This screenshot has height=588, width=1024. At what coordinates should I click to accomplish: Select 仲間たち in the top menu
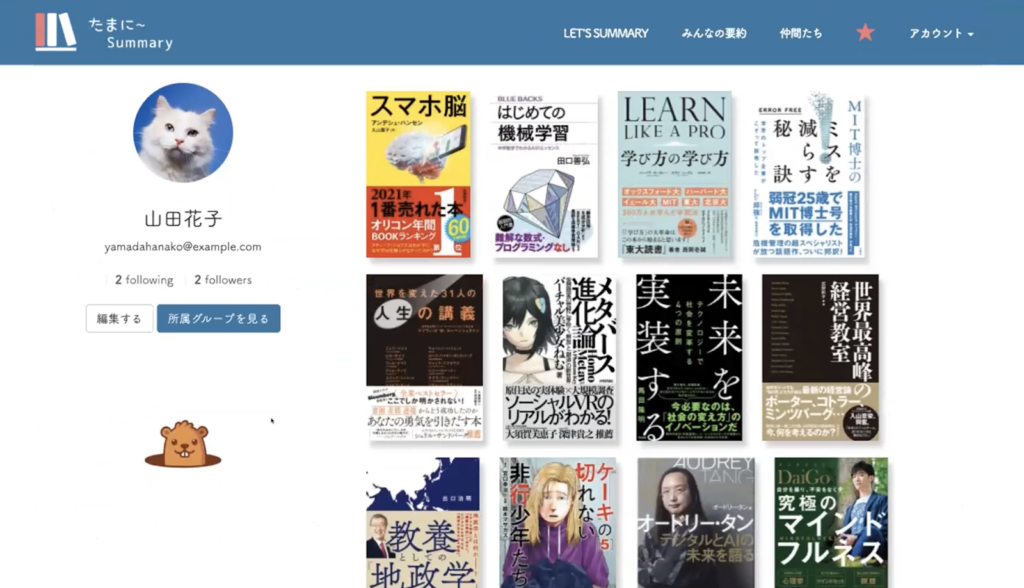point(801,33)
